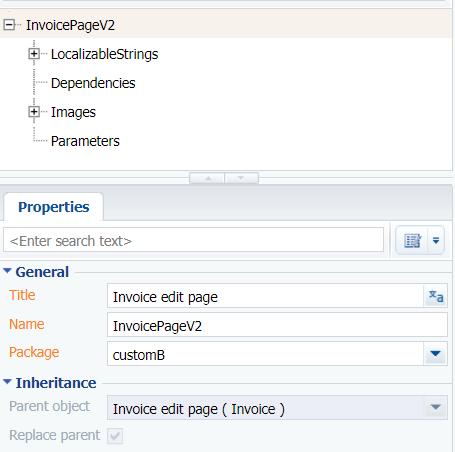Open the view mode dropdown arrow
The height and width of the screenshot is (452, 455).
(x=436, y=240)
